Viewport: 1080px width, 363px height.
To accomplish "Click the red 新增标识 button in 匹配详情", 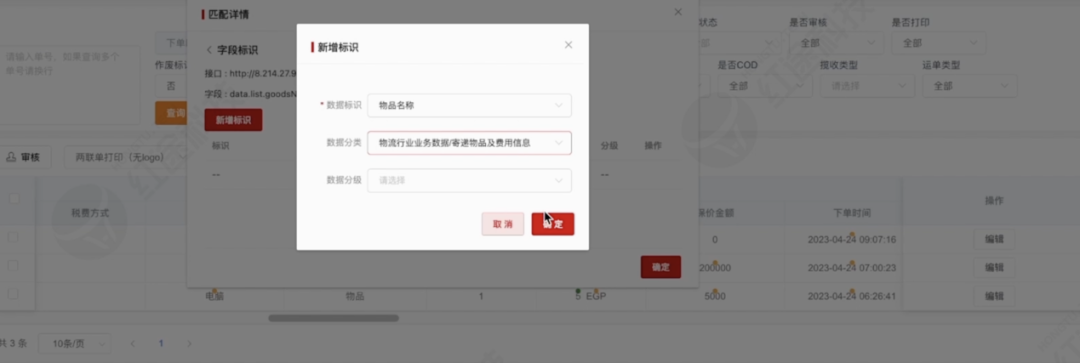I will (x=233, y=120).
